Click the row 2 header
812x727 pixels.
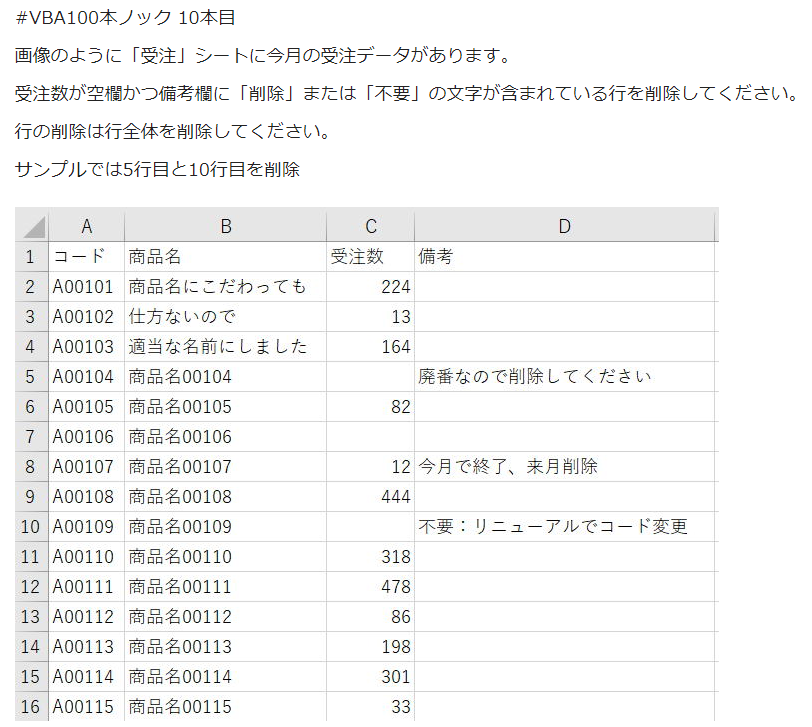31,286
